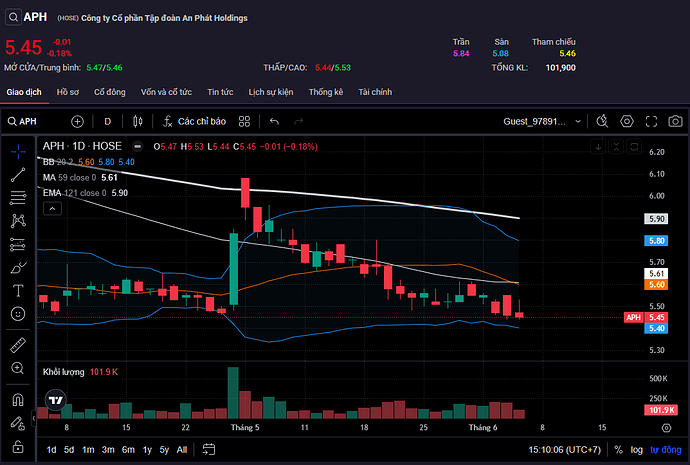Set range to 5d

point(69,450)
